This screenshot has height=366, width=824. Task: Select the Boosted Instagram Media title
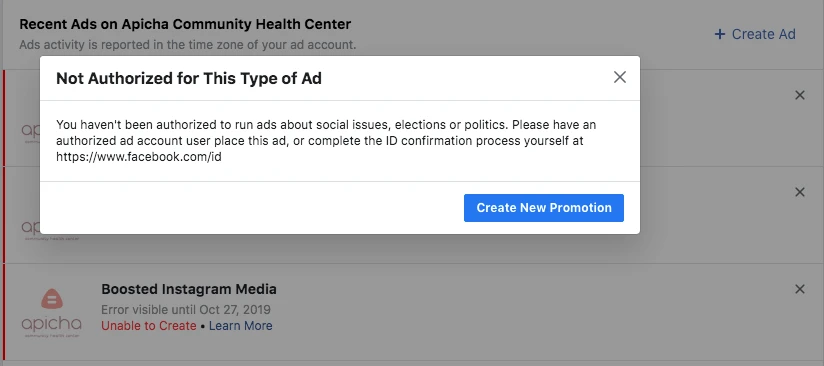pyautogui.click(x=189, y=289)
